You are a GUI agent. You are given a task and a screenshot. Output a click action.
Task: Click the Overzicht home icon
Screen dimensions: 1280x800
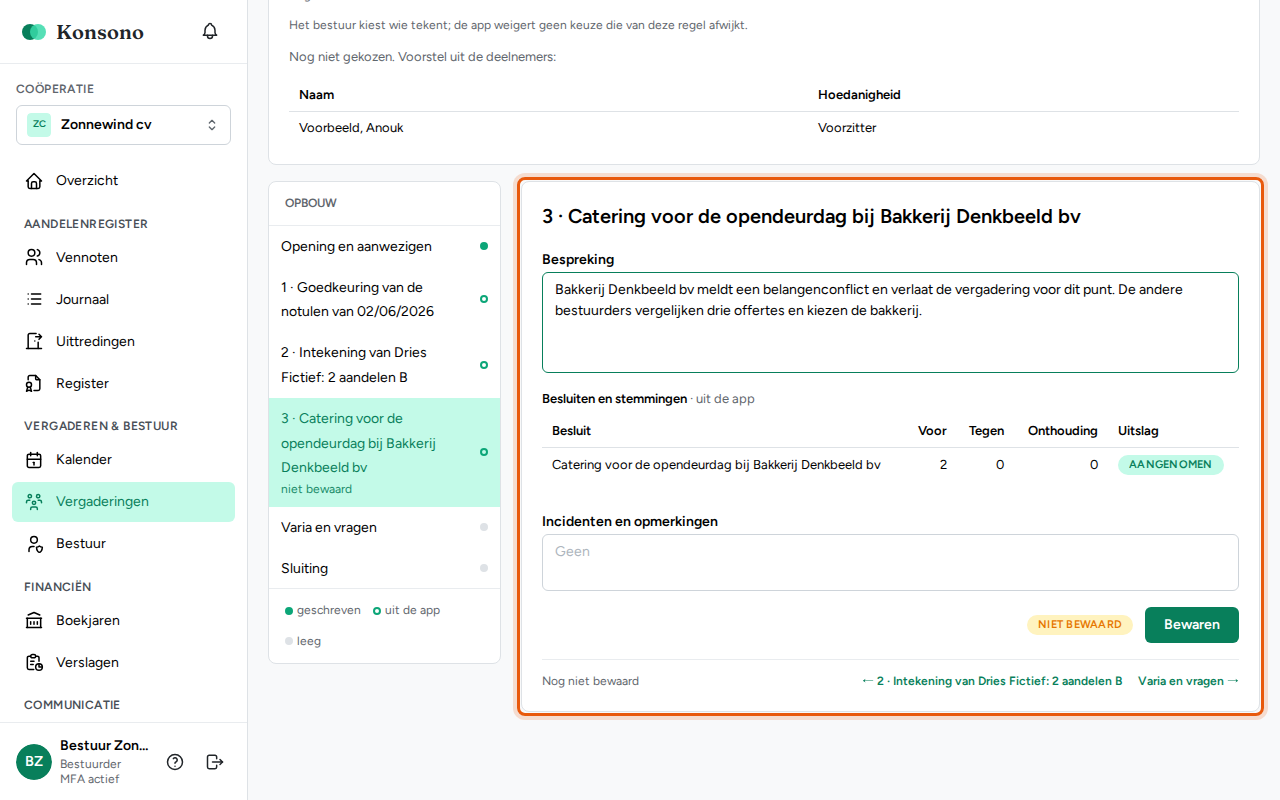pos(34,181)
